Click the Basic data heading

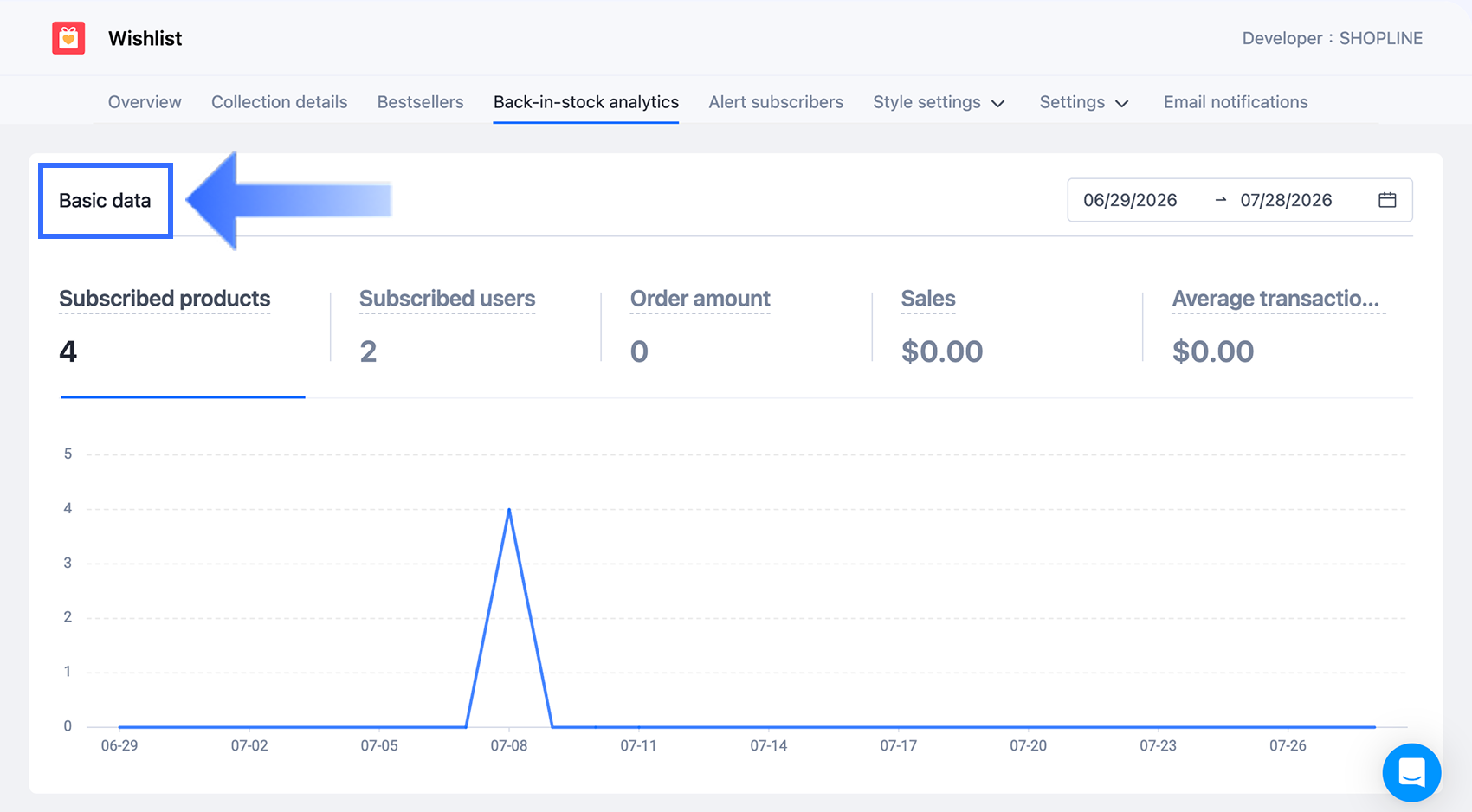click(x=105, y=200)
